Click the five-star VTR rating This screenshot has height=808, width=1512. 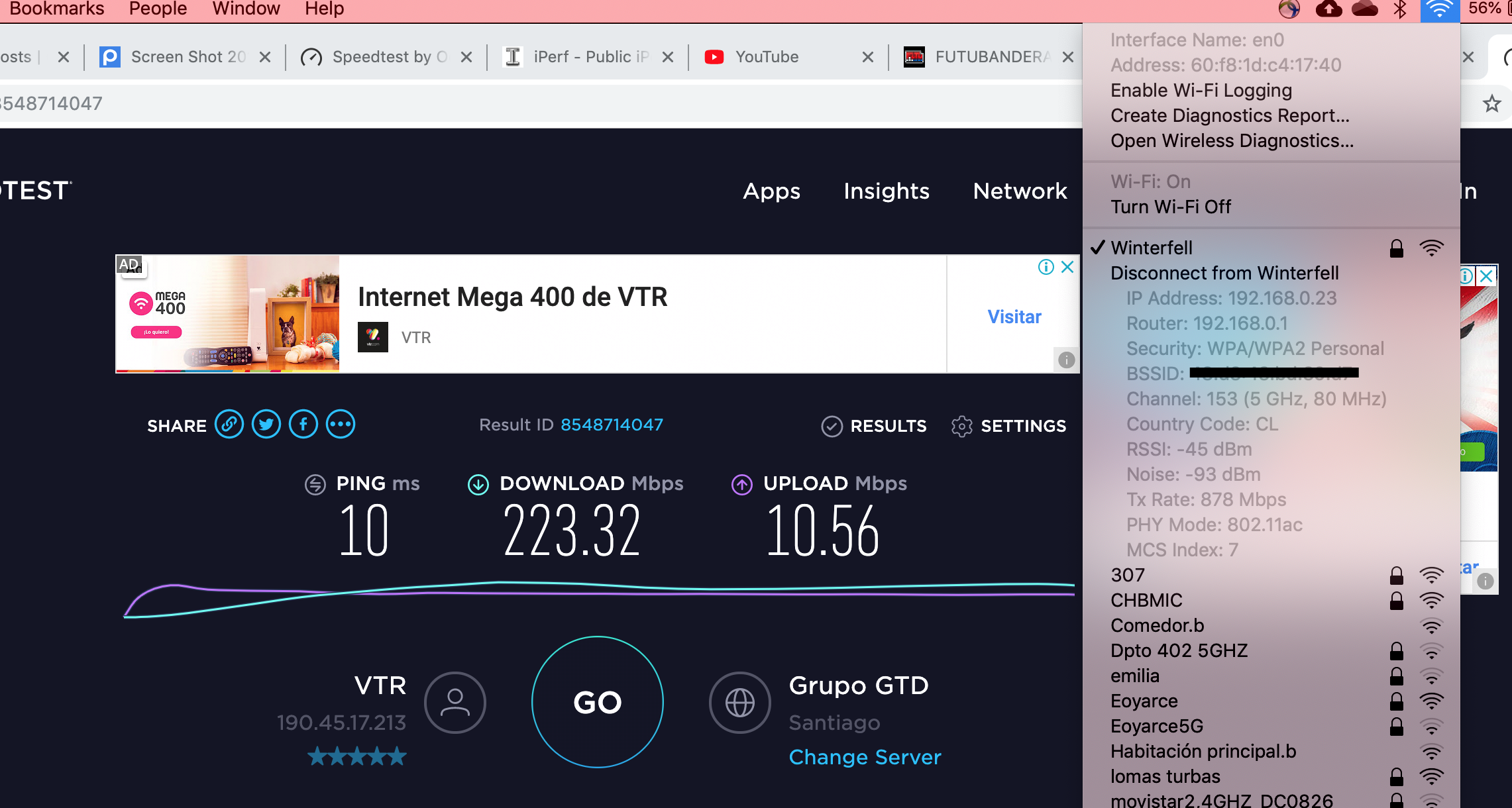pos(357,756)
